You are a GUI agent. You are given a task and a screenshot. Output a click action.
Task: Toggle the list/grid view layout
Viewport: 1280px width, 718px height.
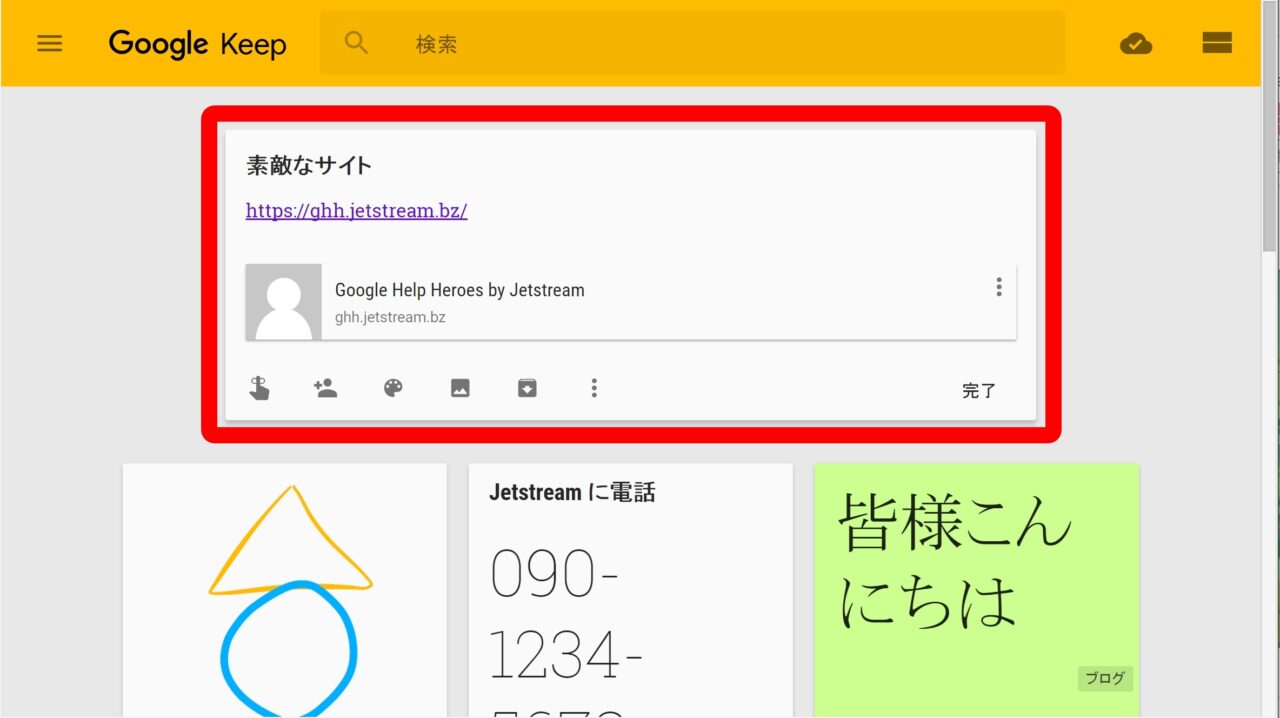[x=1216, y=43]
